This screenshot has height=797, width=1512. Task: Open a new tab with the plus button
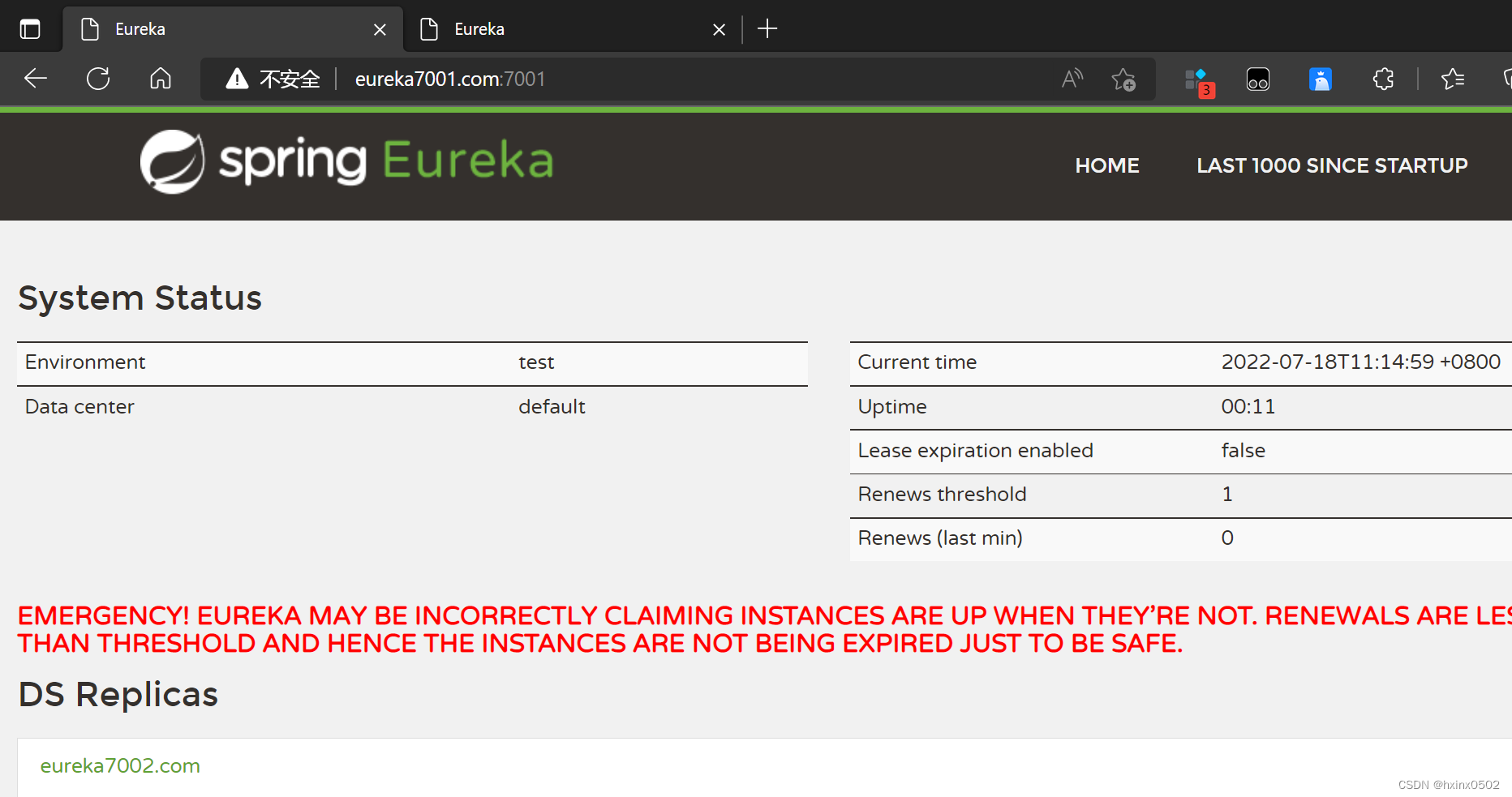(767, 29)
